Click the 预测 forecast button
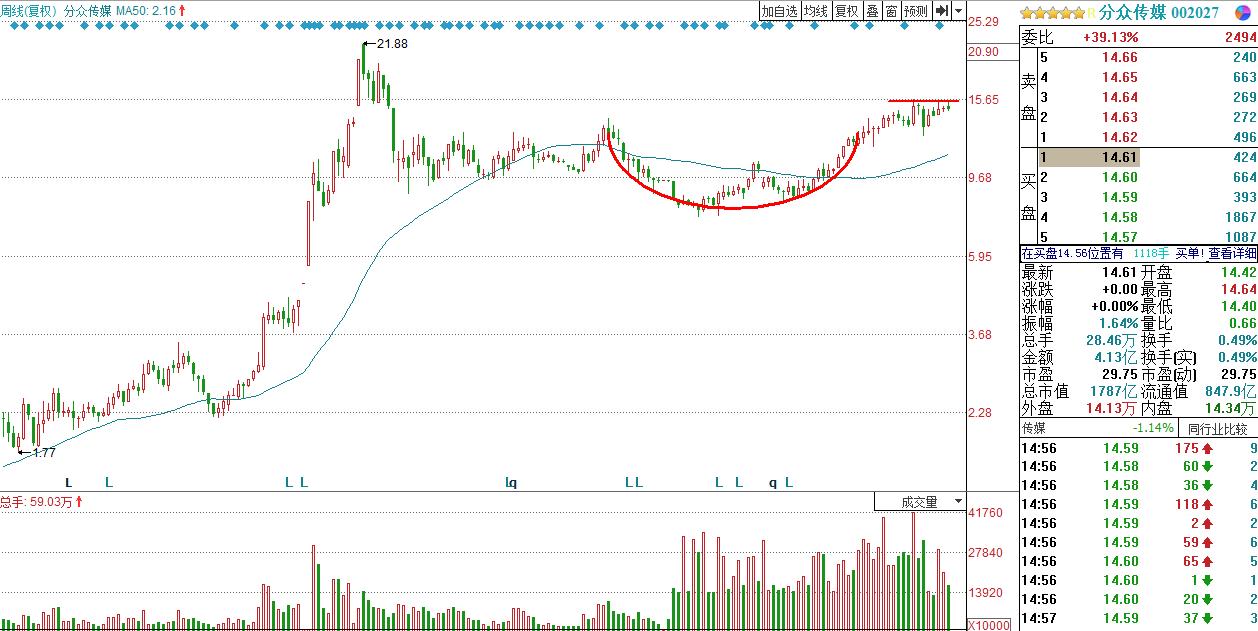 [916, 11]
